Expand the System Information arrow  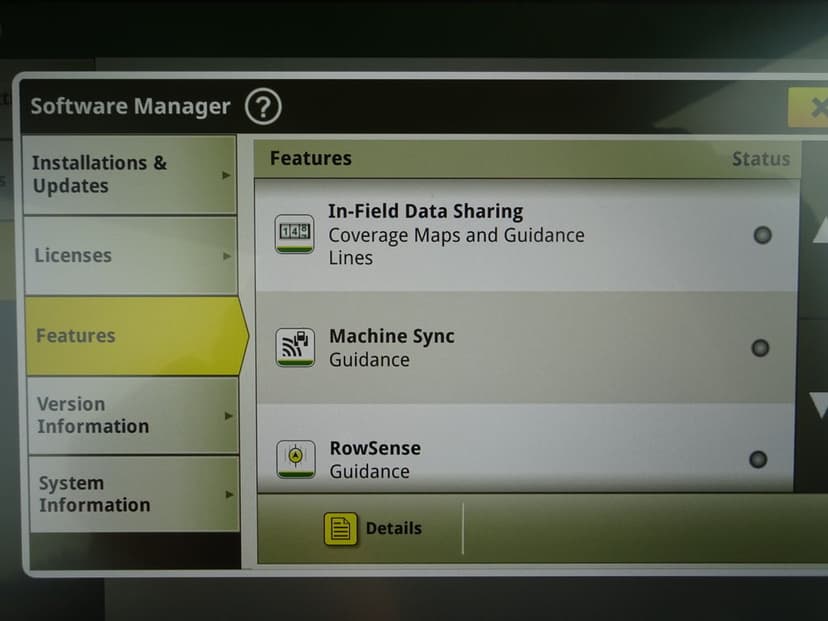(x=229, y=494)
